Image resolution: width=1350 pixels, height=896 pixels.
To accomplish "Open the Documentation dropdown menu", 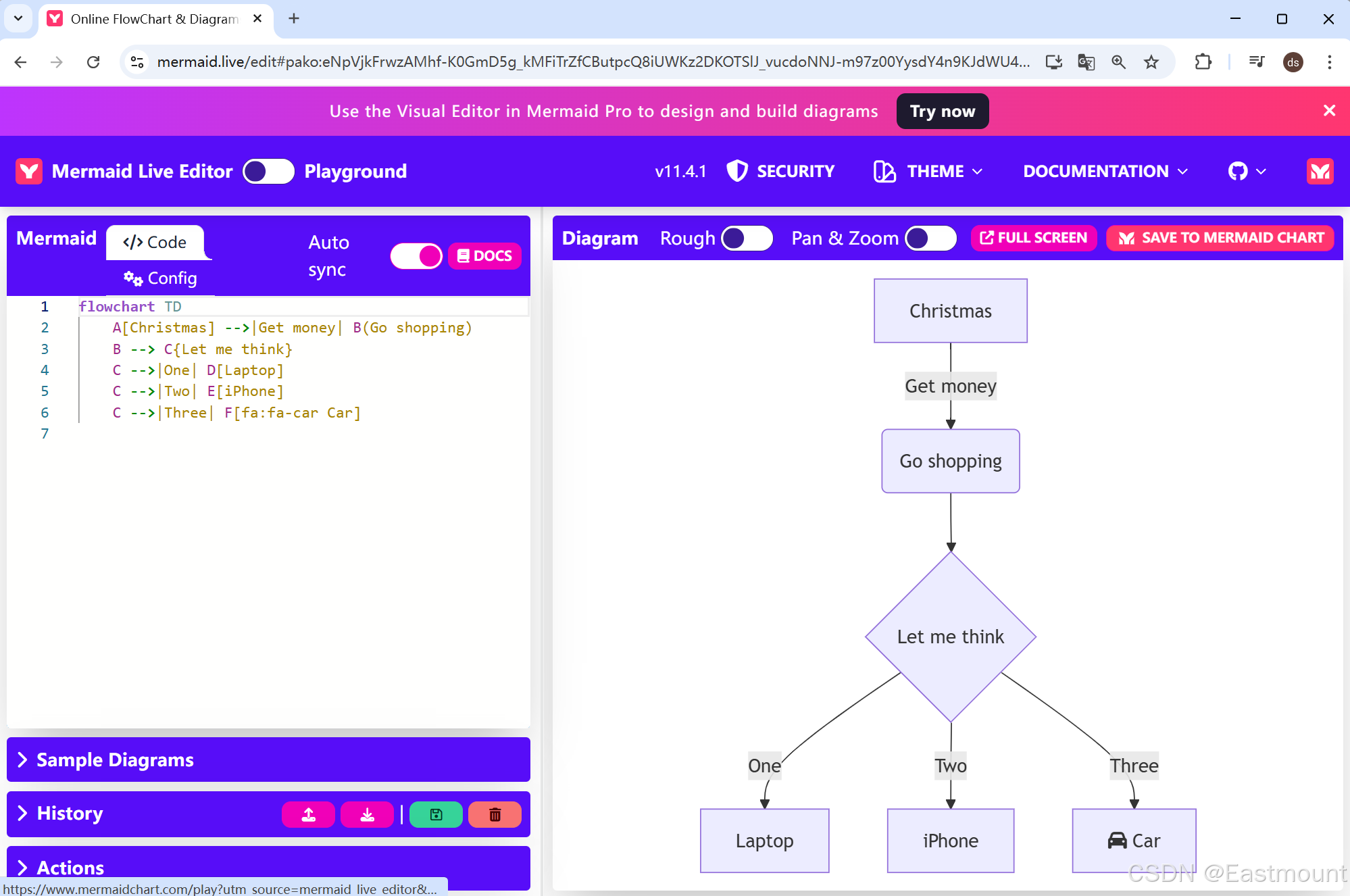I will point(1105,172).
